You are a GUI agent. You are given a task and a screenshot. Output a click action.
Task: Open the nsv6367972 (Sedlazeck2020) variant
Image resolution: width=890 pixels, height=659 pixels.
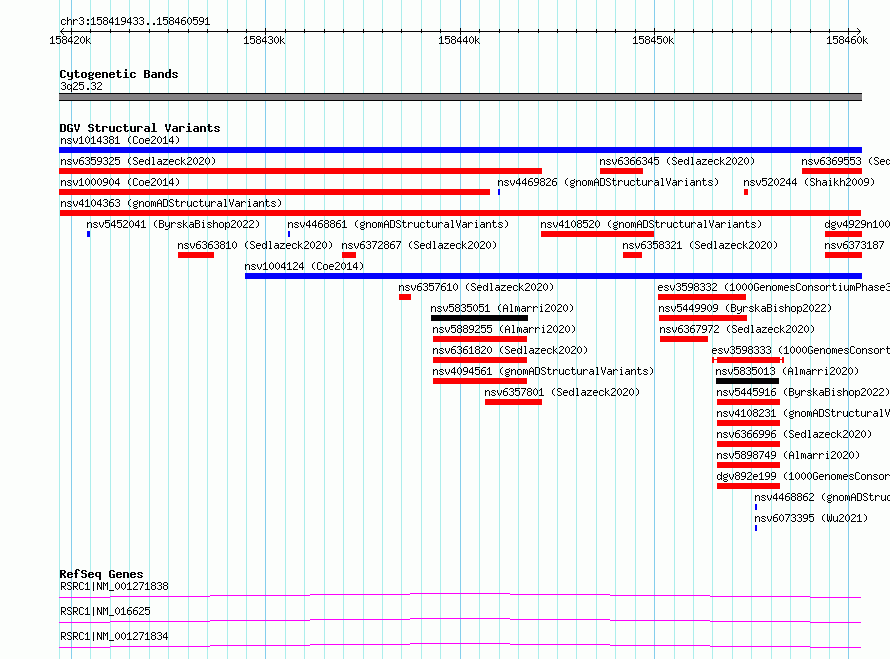point(737,329)
